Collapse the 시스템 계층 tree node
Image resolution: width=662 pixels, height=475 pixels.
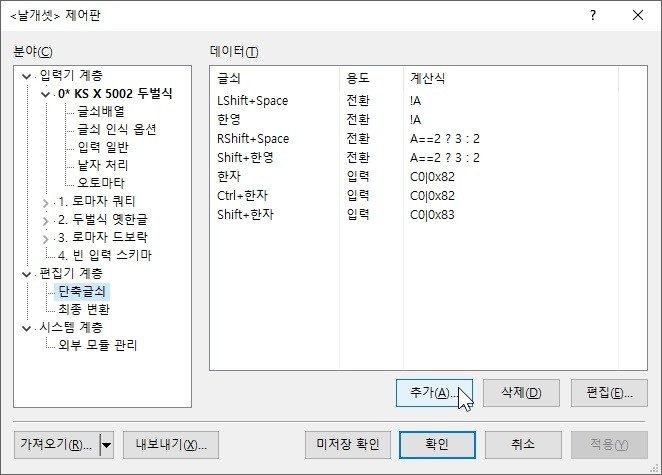[26, 328]
